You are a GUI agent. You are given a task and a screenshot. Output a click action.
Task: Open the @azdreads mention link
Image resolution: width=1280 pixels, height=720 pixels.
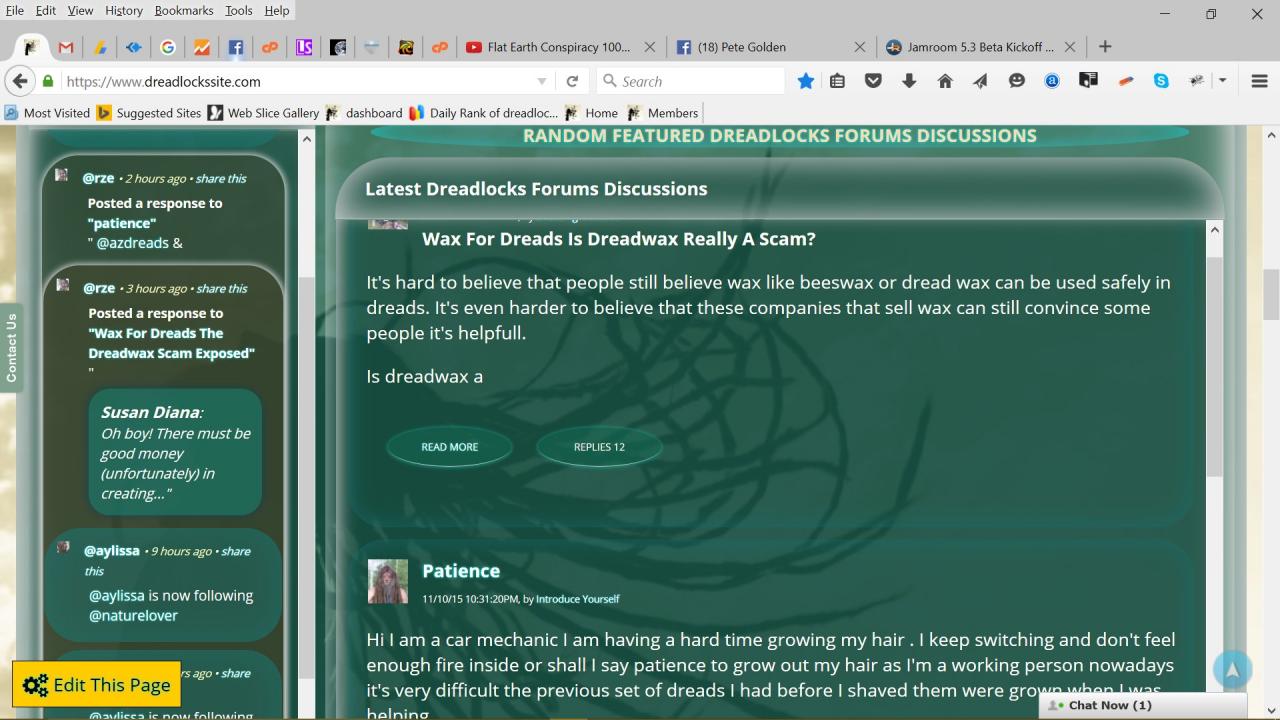click(133, 243)
